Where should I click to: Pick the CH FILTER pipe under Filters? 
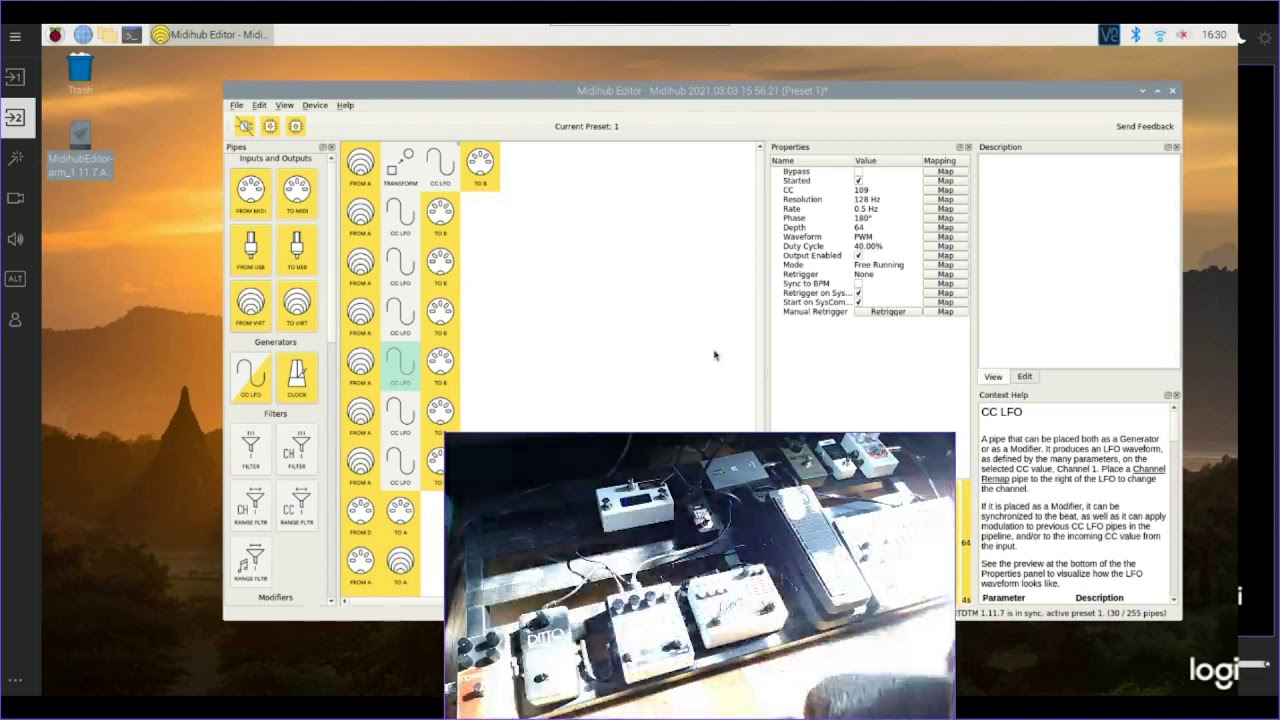click(297, 449)
